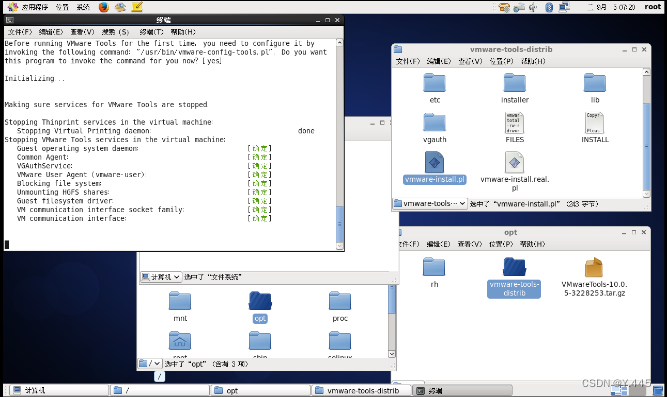Click the network connection tray icon
The height and width of the screenshot is (397, 667).
519,7
